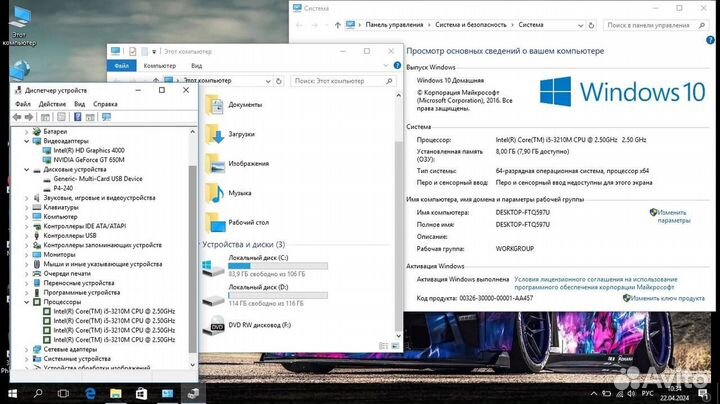The image size is (720, 404).
Task: Switch to details view in This PC
Action: (383, 346)
